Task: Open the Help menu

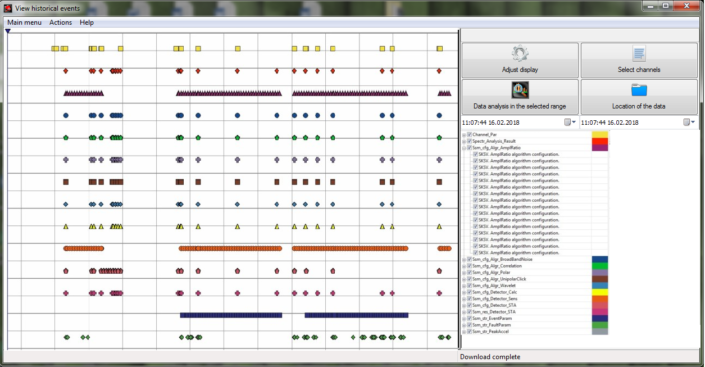Action: click(x=86, y=22)
